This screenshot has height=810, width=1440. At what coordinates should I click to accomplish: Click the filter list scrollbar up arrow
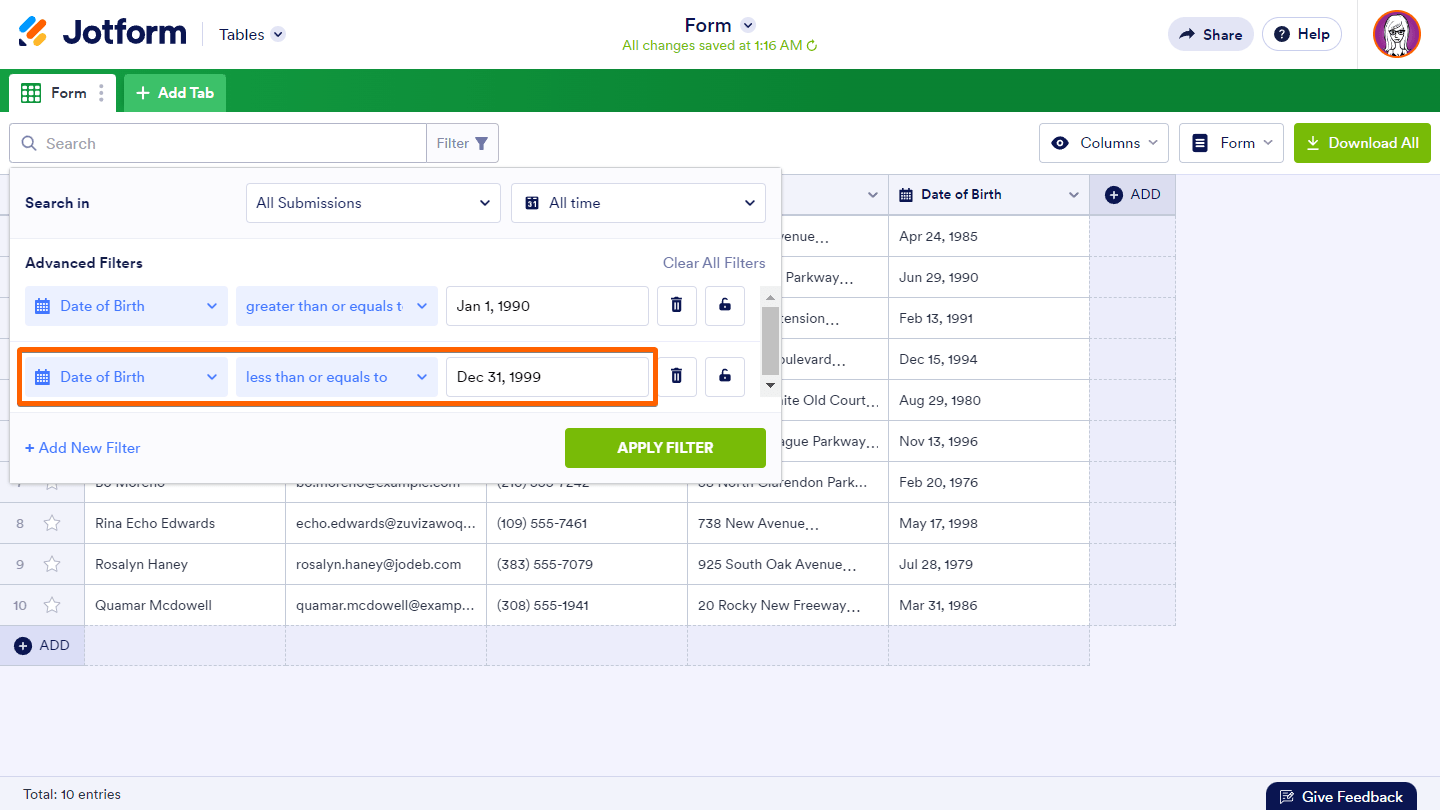[770, 296]
